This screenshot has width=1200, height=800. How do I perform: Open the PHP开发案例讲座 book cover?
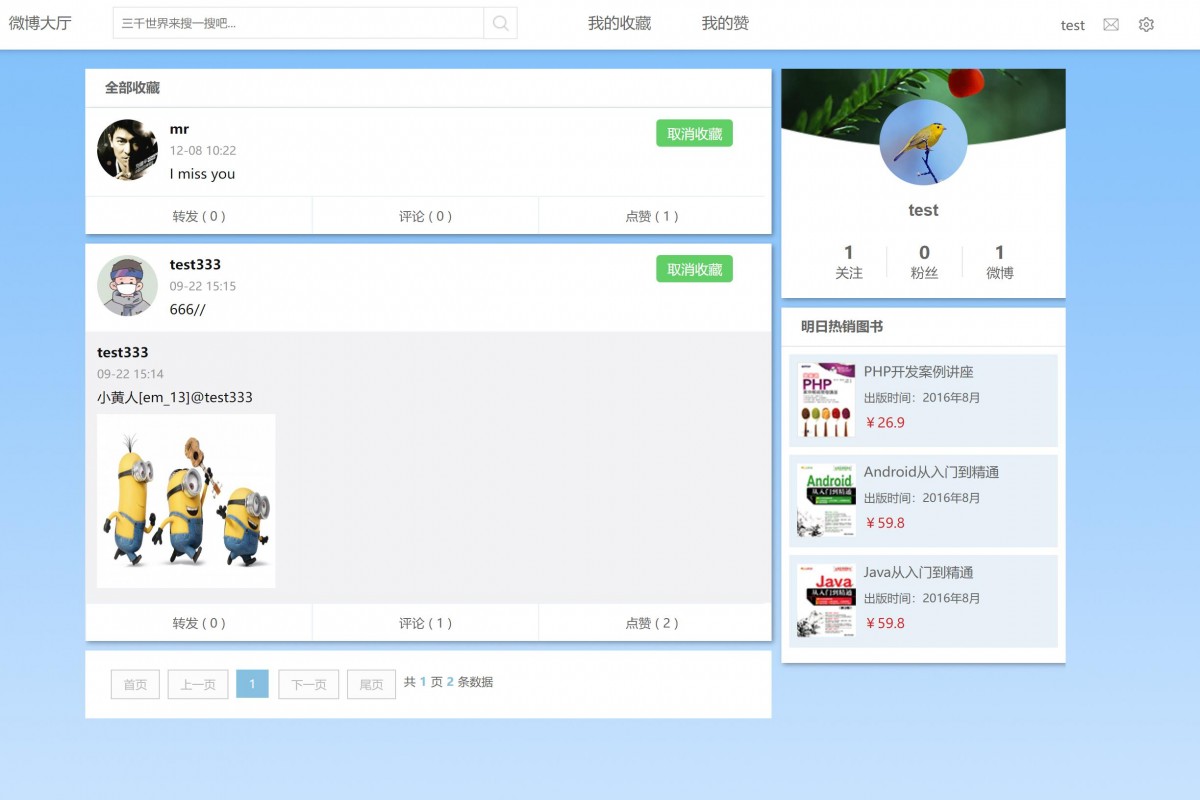click(825, 399)
